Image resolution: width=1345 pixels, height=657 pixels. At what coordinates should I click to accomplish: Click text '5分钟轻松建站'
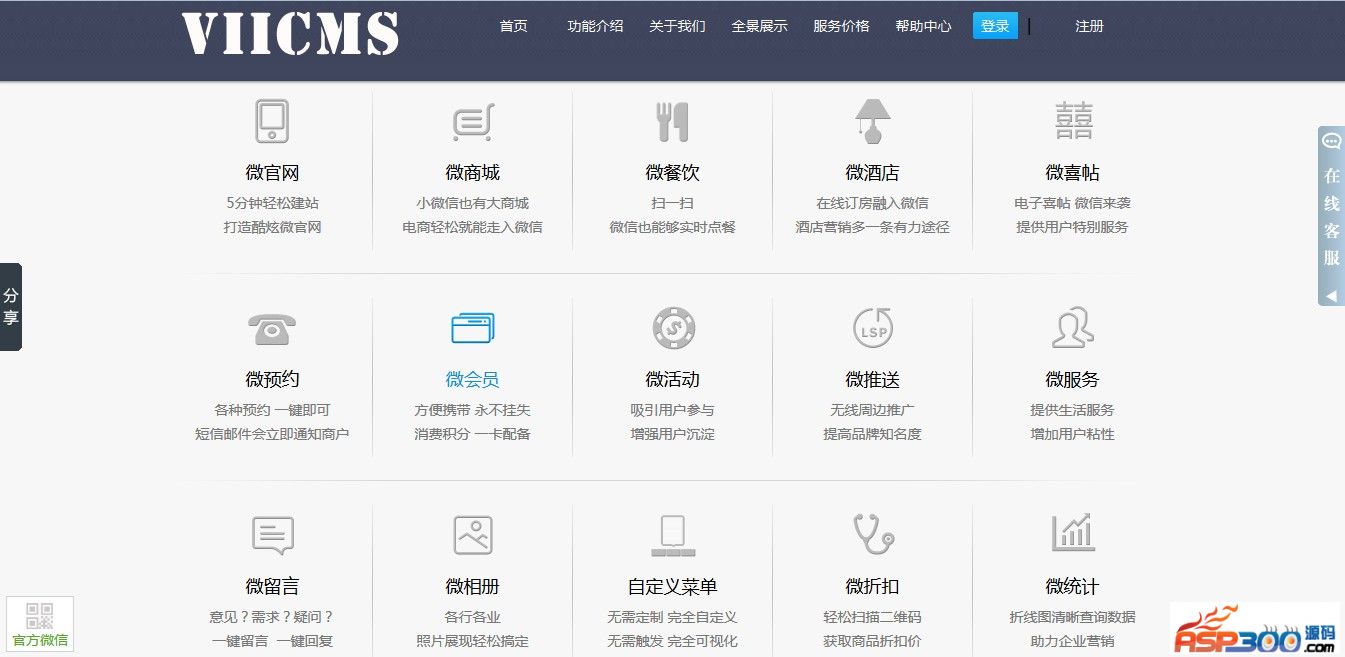[x=272, y=203]
